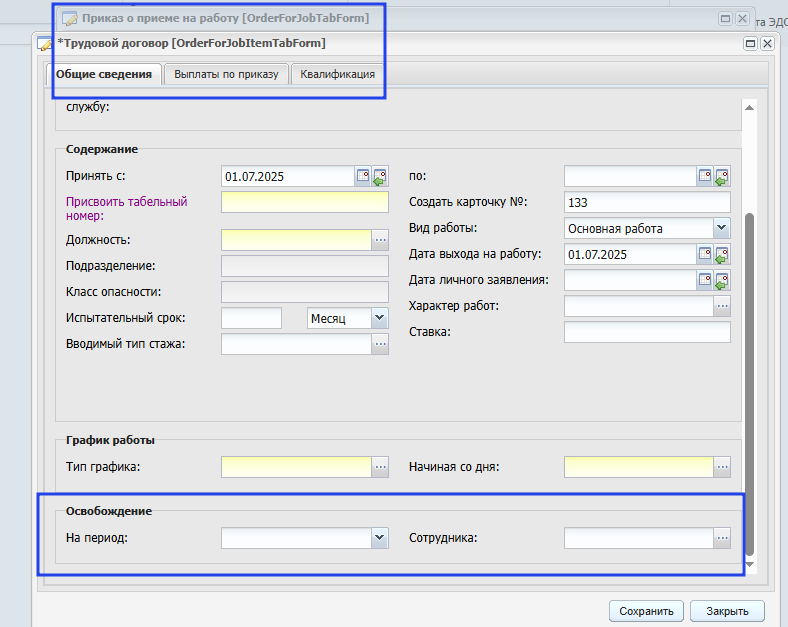Open Сотрудника lookup ellipsis button

pyautogui.click(x=722, y=538)
